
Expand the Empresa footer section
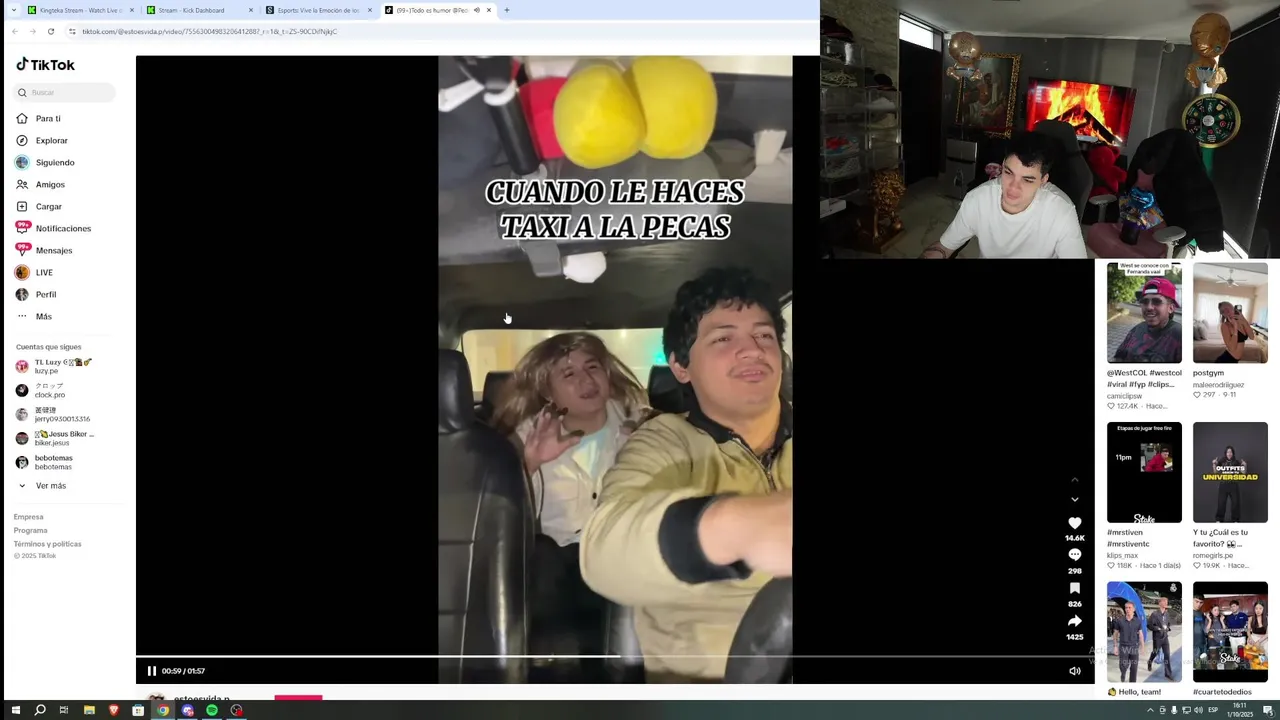tap(28, 517)
